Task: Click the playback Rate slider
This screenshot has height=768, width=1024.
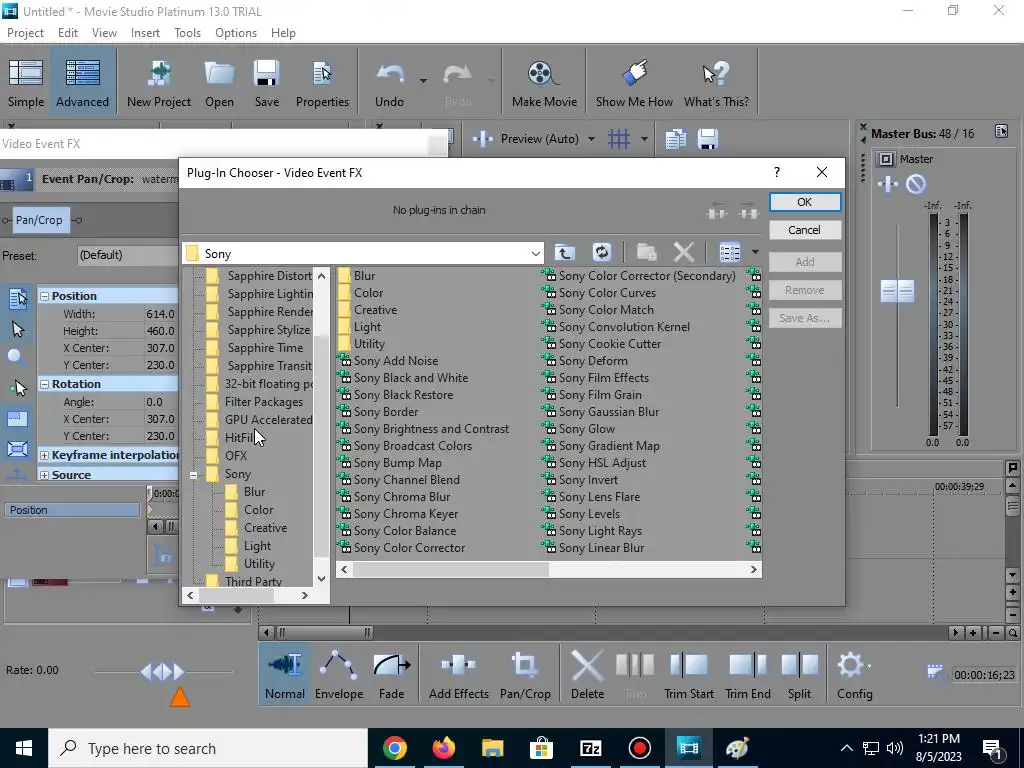Action: (x=163, y=671)
